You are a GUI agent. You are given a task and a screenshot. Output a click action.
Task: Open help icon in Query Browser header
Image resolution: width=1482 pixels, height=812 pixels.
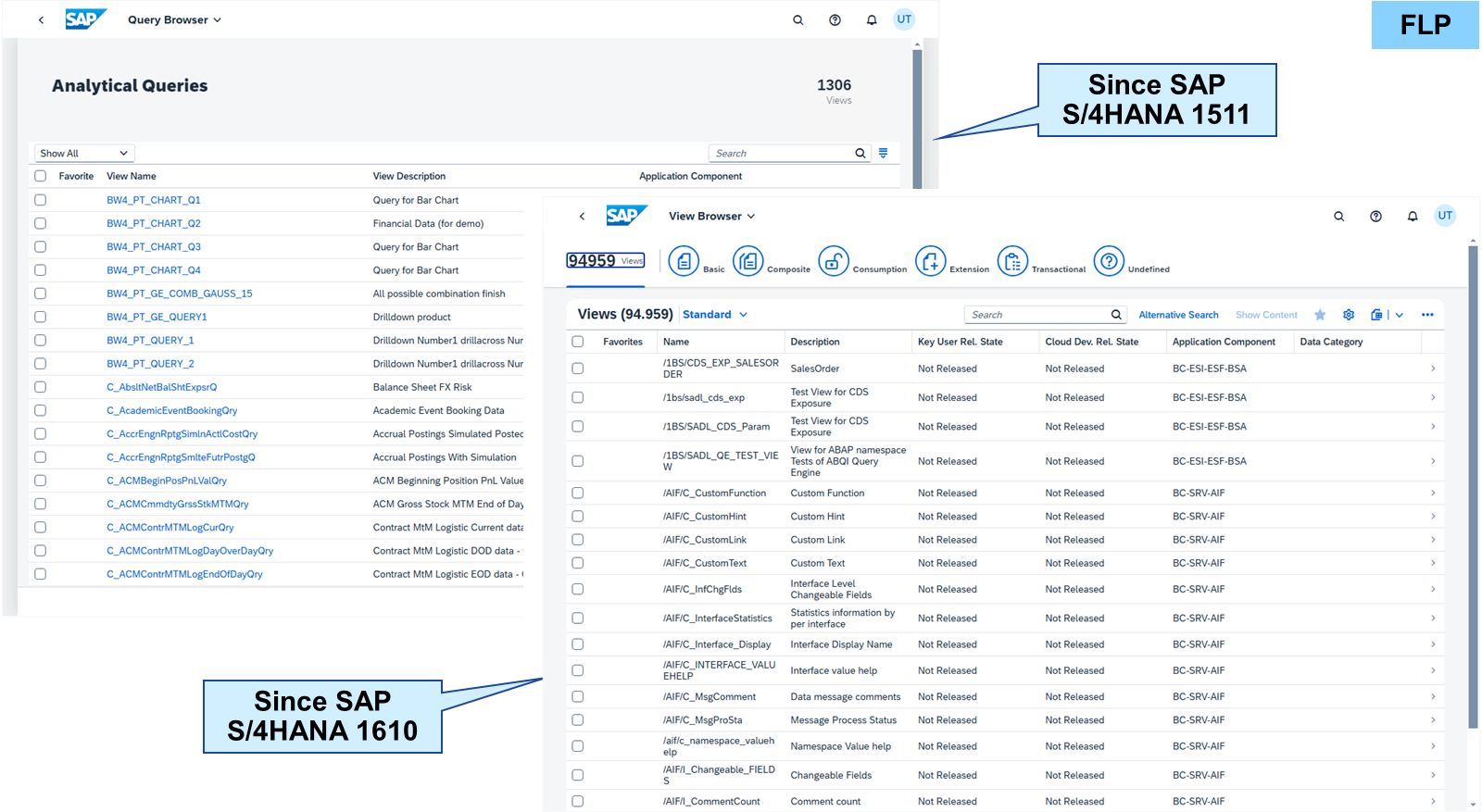click(x=835, y=19)
